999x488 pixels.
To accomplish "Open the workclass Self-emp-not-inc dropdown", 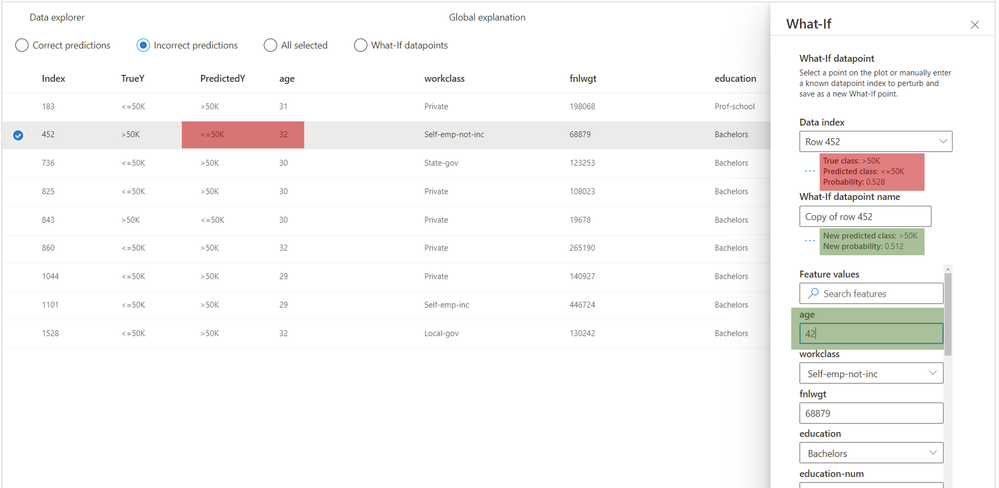I will coord(871,373).
